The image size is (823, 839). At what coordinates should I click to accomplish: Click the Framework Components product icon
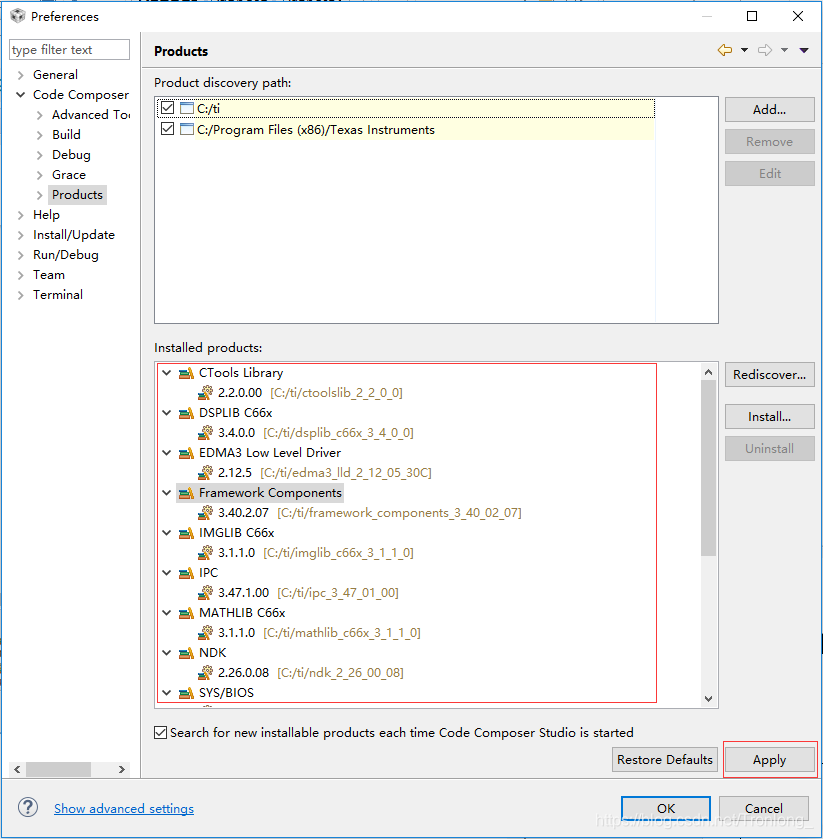click(186, 493)
